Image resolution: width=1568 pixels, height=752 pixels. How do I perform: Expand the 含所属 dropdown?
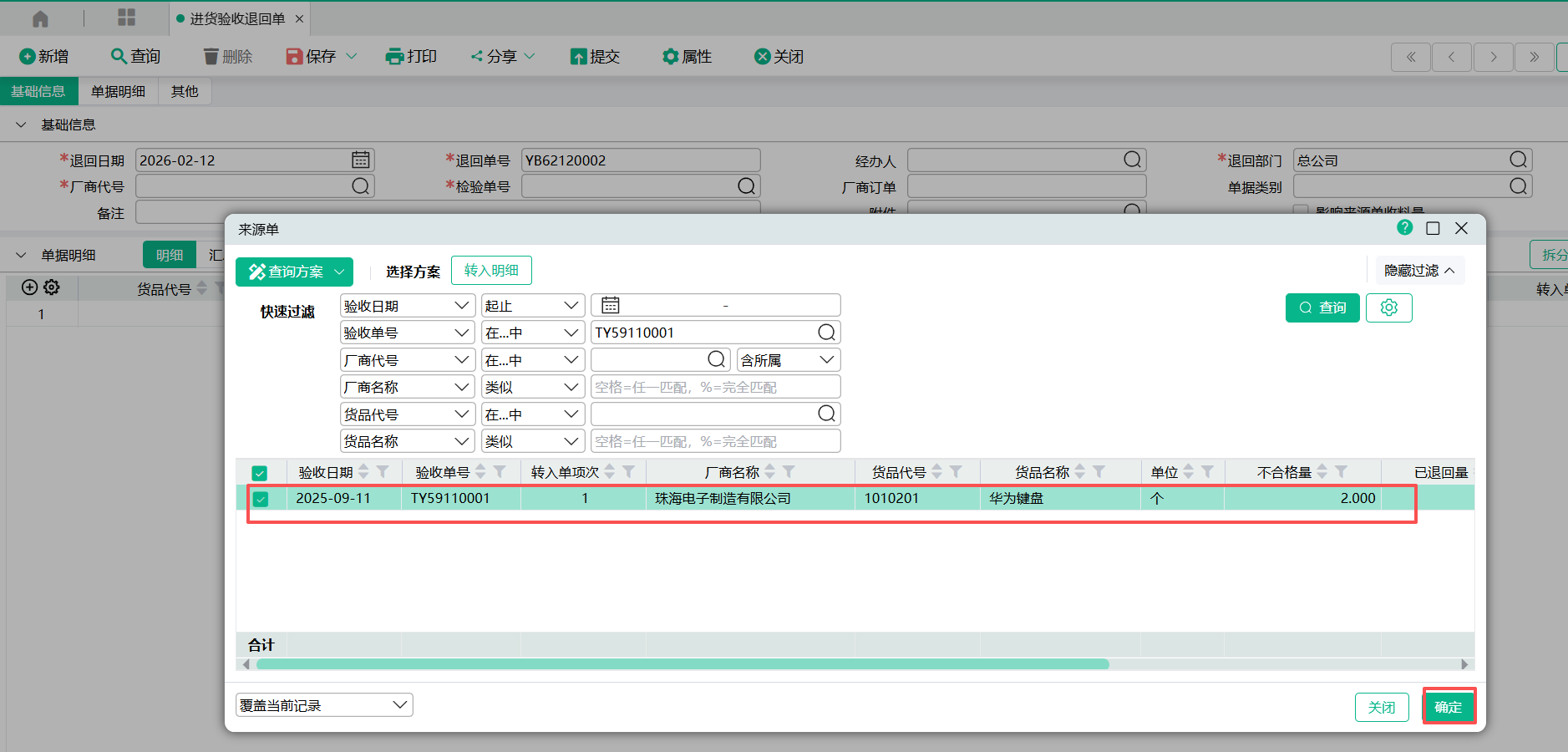click(x=788, y=360)
